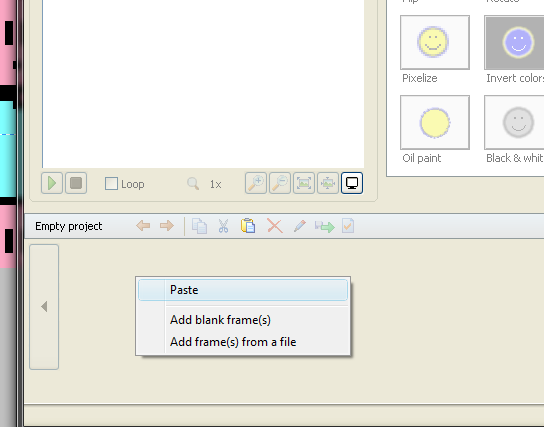
Task: Toggle the monitor preview icon
Action: click(352, 183)
